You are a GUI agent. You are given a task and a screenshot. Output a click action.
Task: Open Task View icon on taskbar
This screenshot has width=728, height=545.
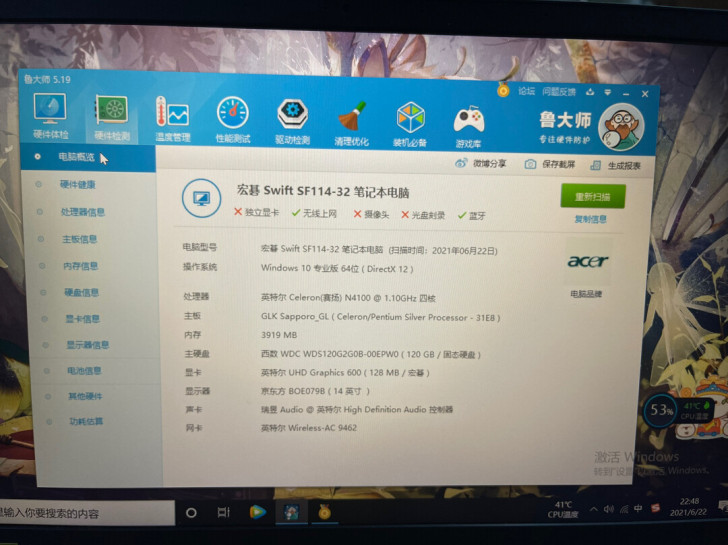[x=223, y=513]
